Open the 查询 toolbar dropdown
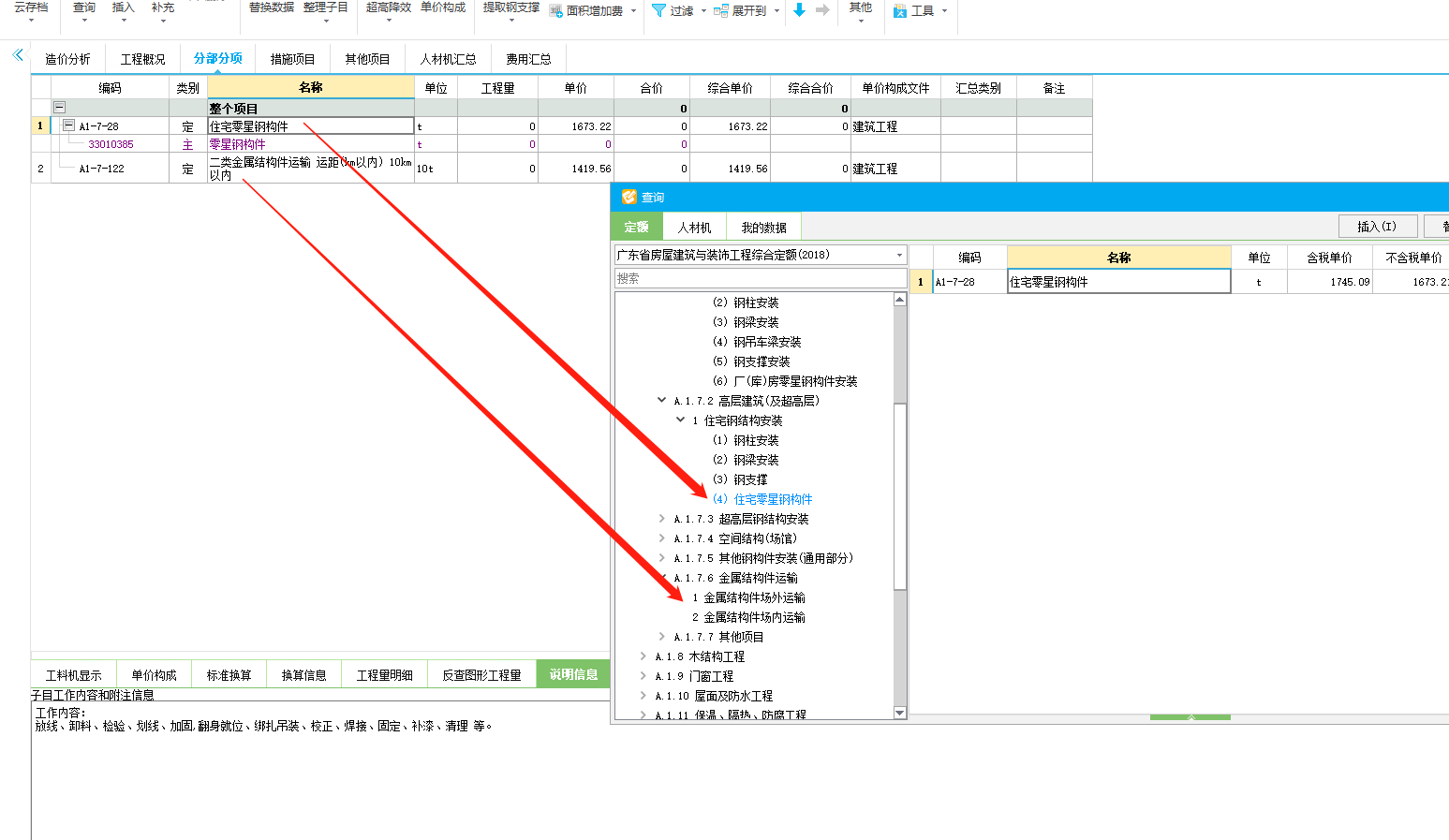 coord(84,21)
